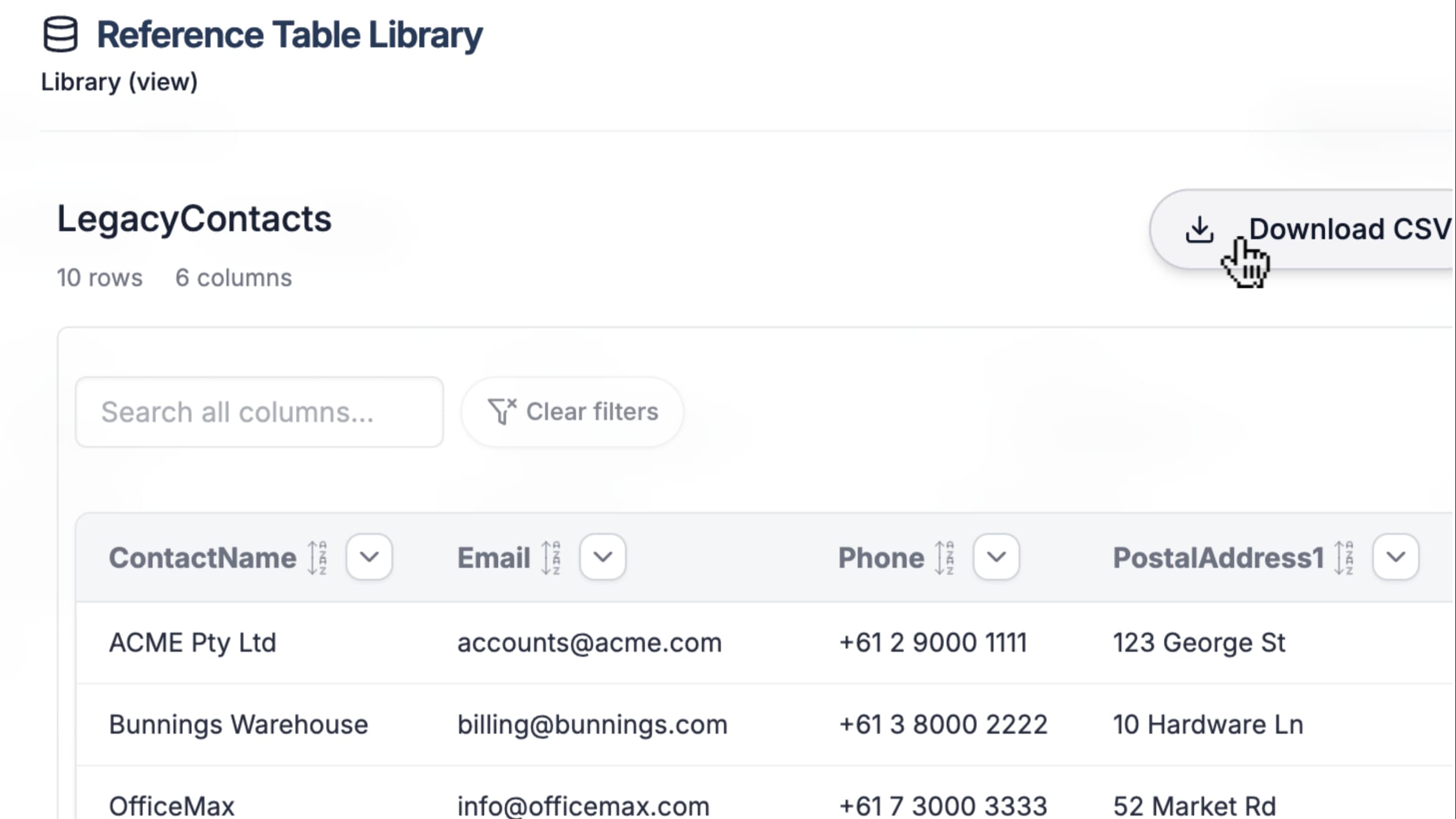Click the database icon beside Reference Table Library
This screenshot has width=1456, height=819.
point(61,35)
